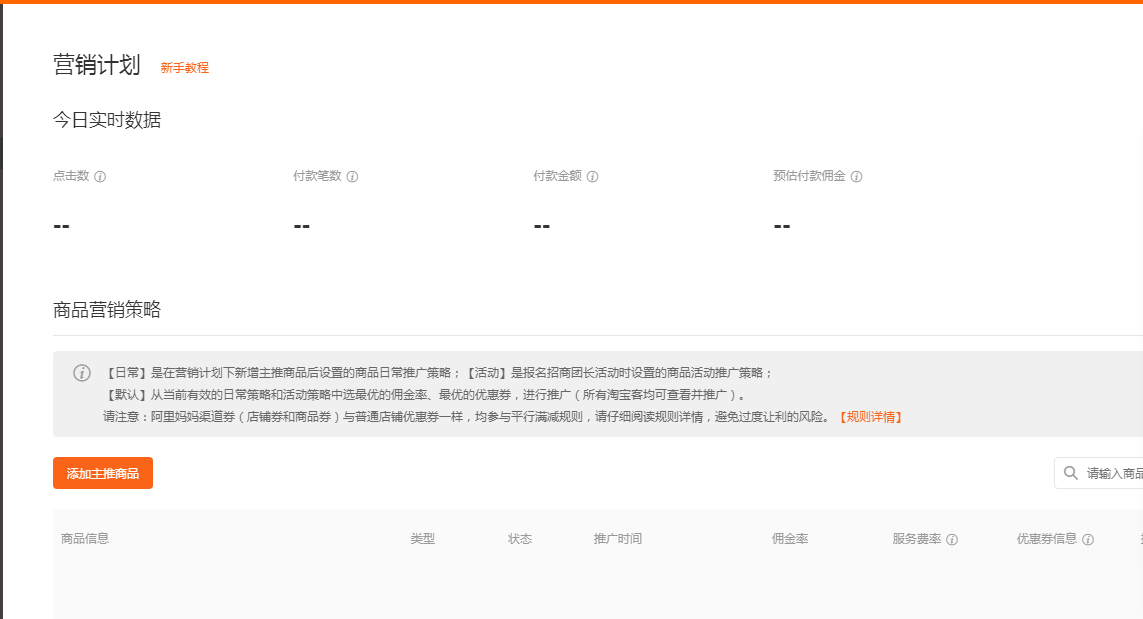Click the 商品营销策略 section heading
The image size is (1143, 619).
[x=107, y=310]
